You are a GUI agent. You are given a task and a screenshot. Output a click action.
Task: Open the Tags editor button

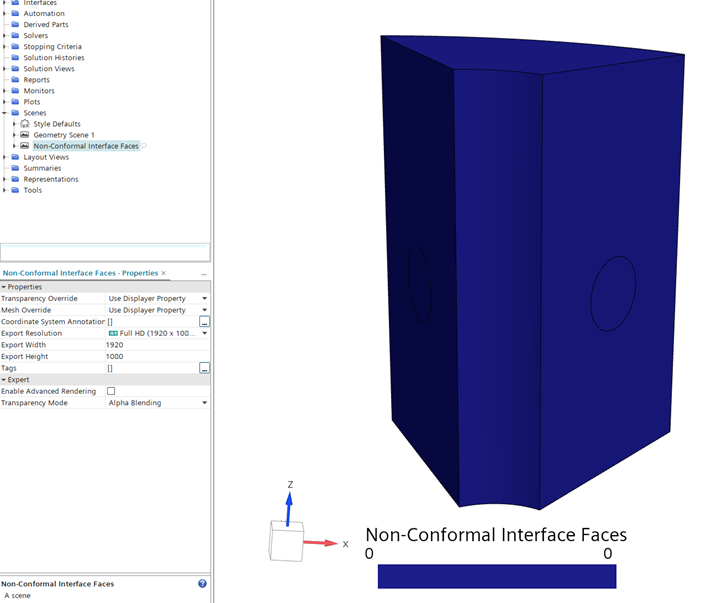tap(204, 368)
